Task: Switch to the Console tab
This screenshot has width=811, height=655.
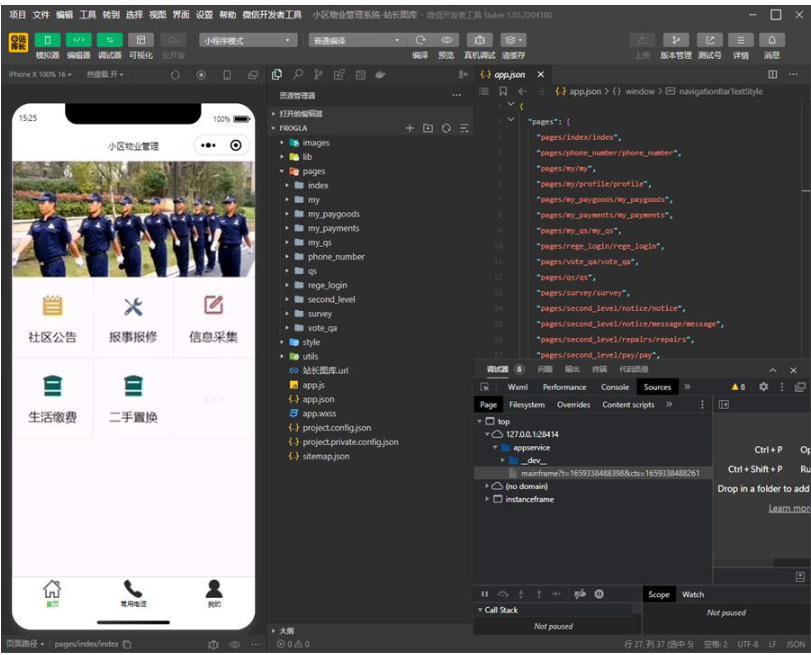Action: pyautogui.click(x=615, y=387)
